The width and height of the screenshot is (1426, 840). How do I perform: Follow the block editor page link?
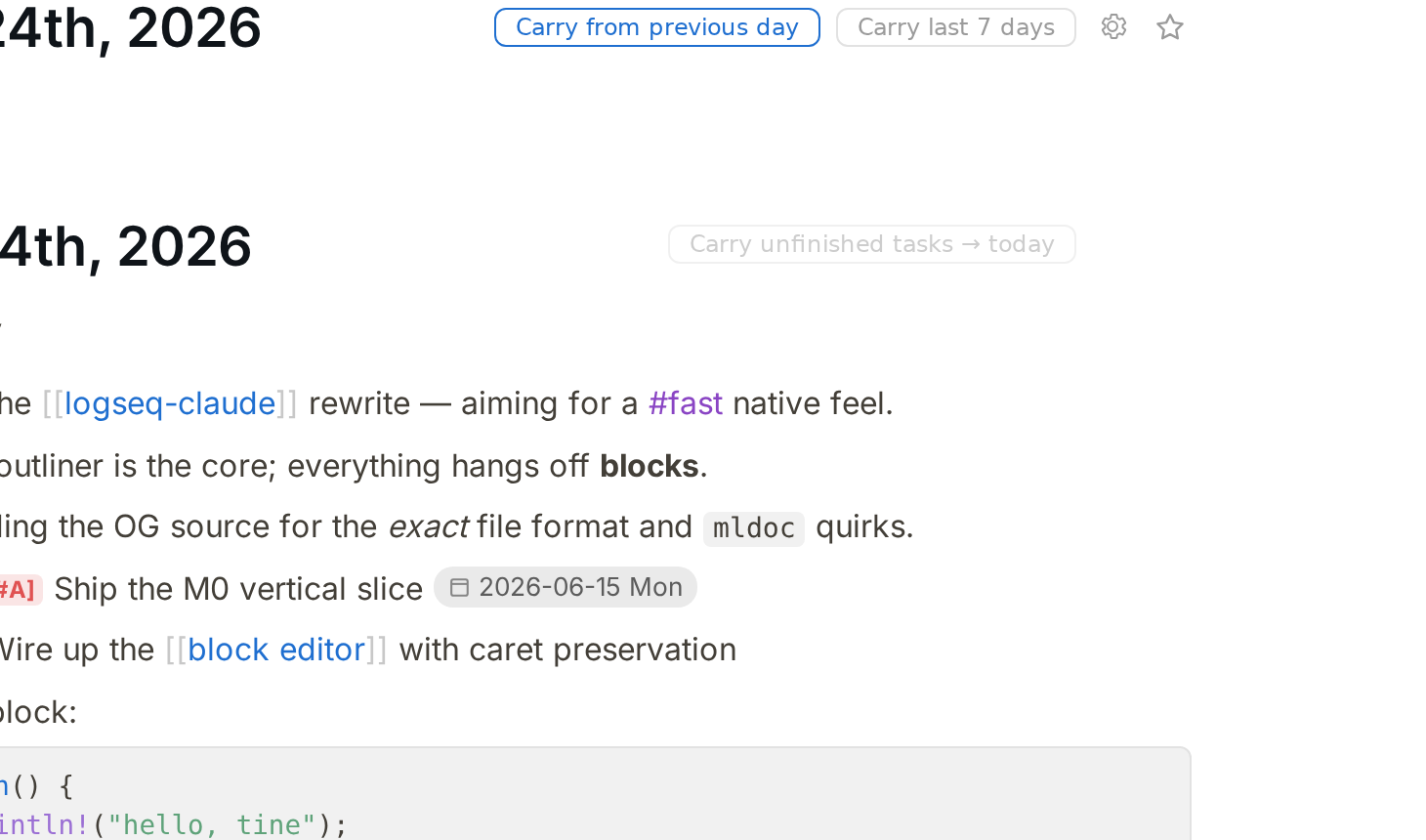[x=276, y=650]
